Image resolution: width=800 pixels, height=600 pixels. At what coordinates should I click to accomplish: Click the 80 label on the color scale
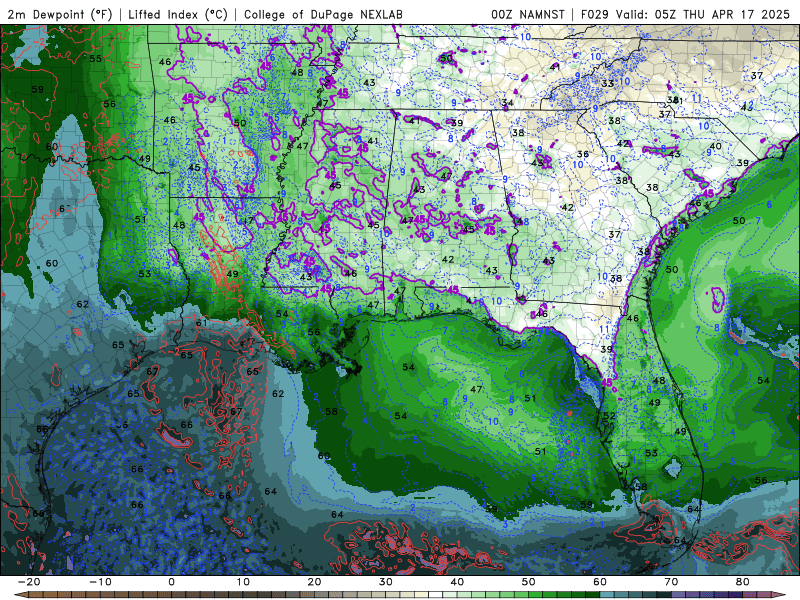pos(743,582)
